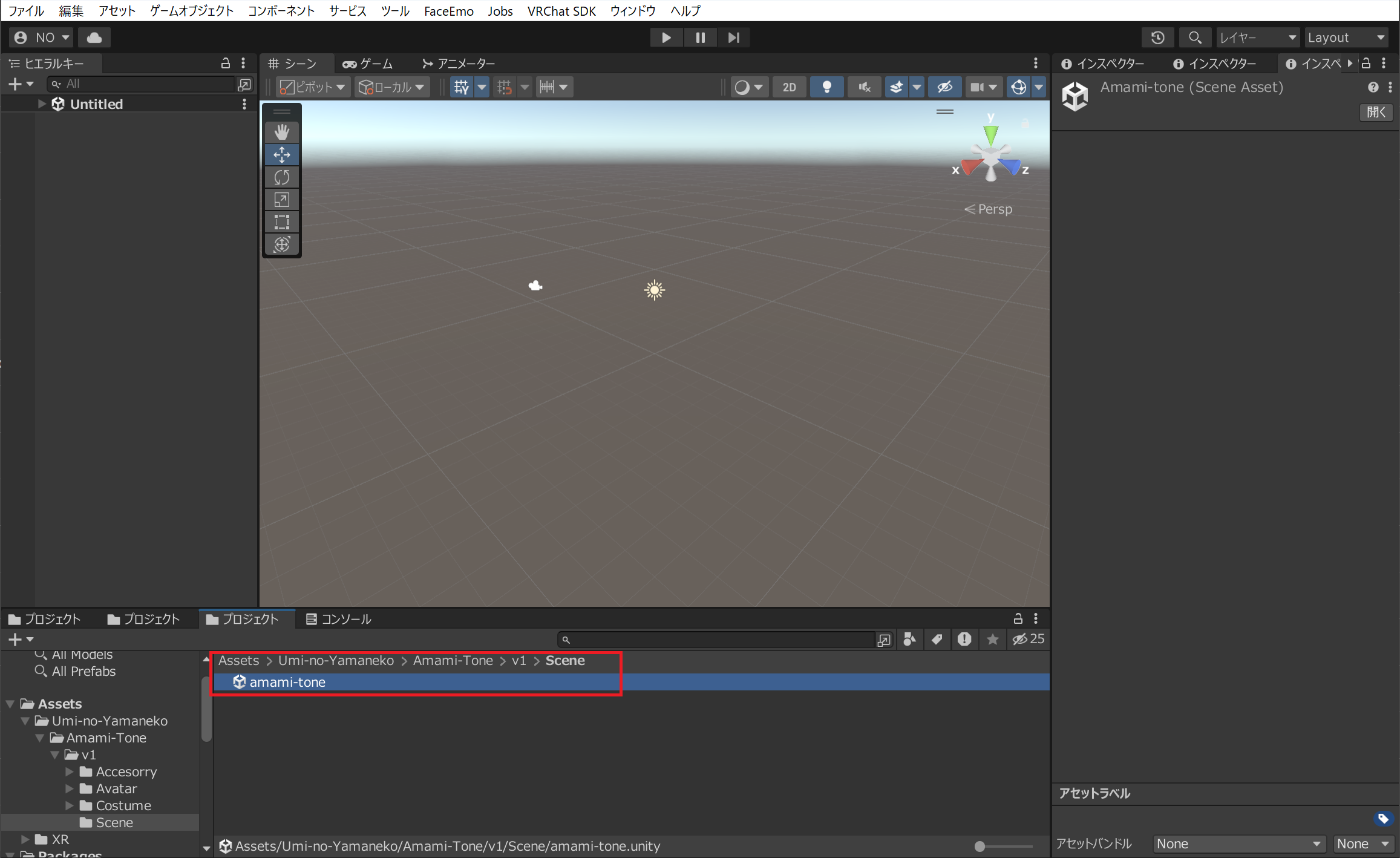Toggle 2D scene view mode
Viewport: 1400px width, 858px height.
point(789,87)
